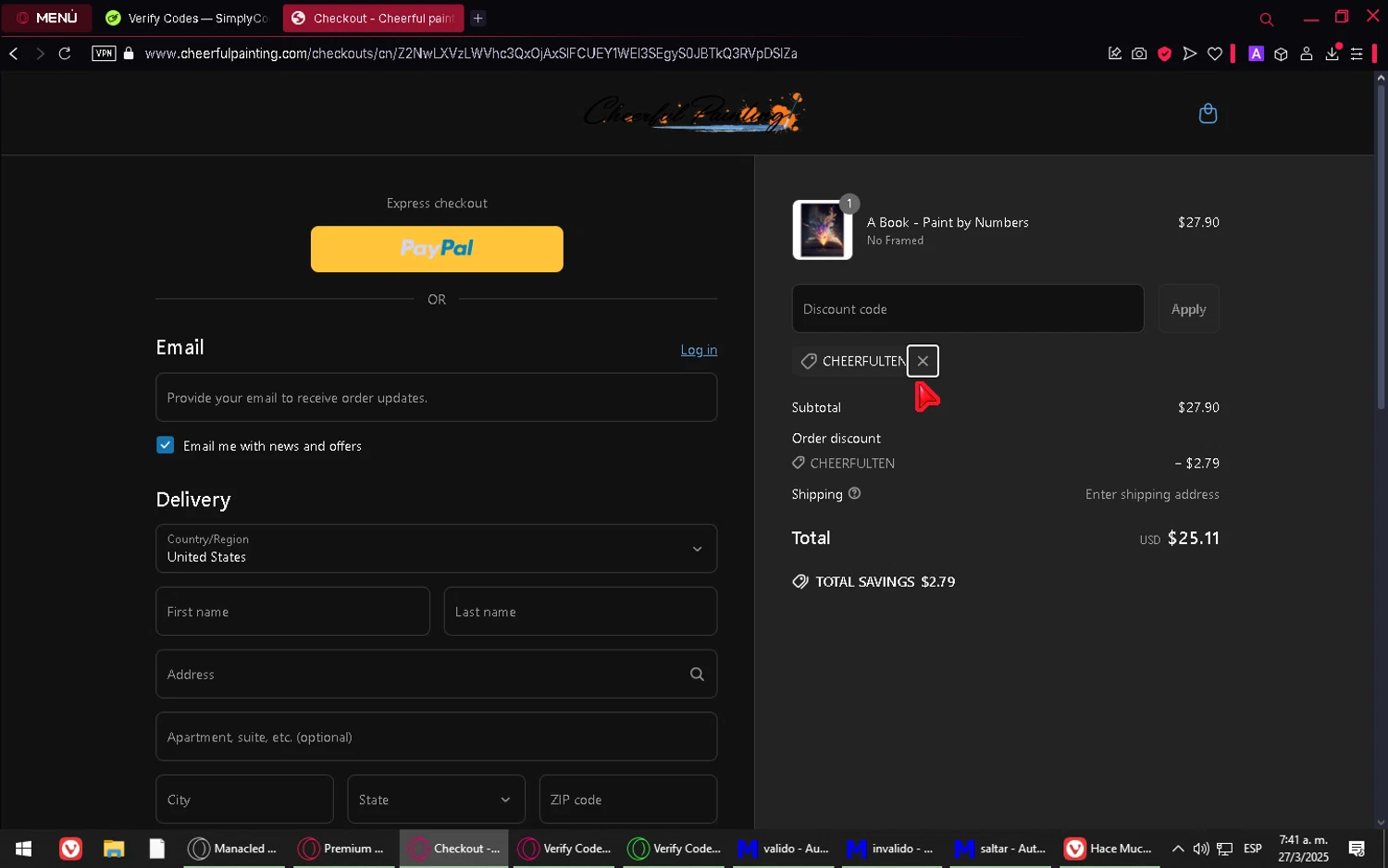Open File Explorer from taskbar

[113, 849]
